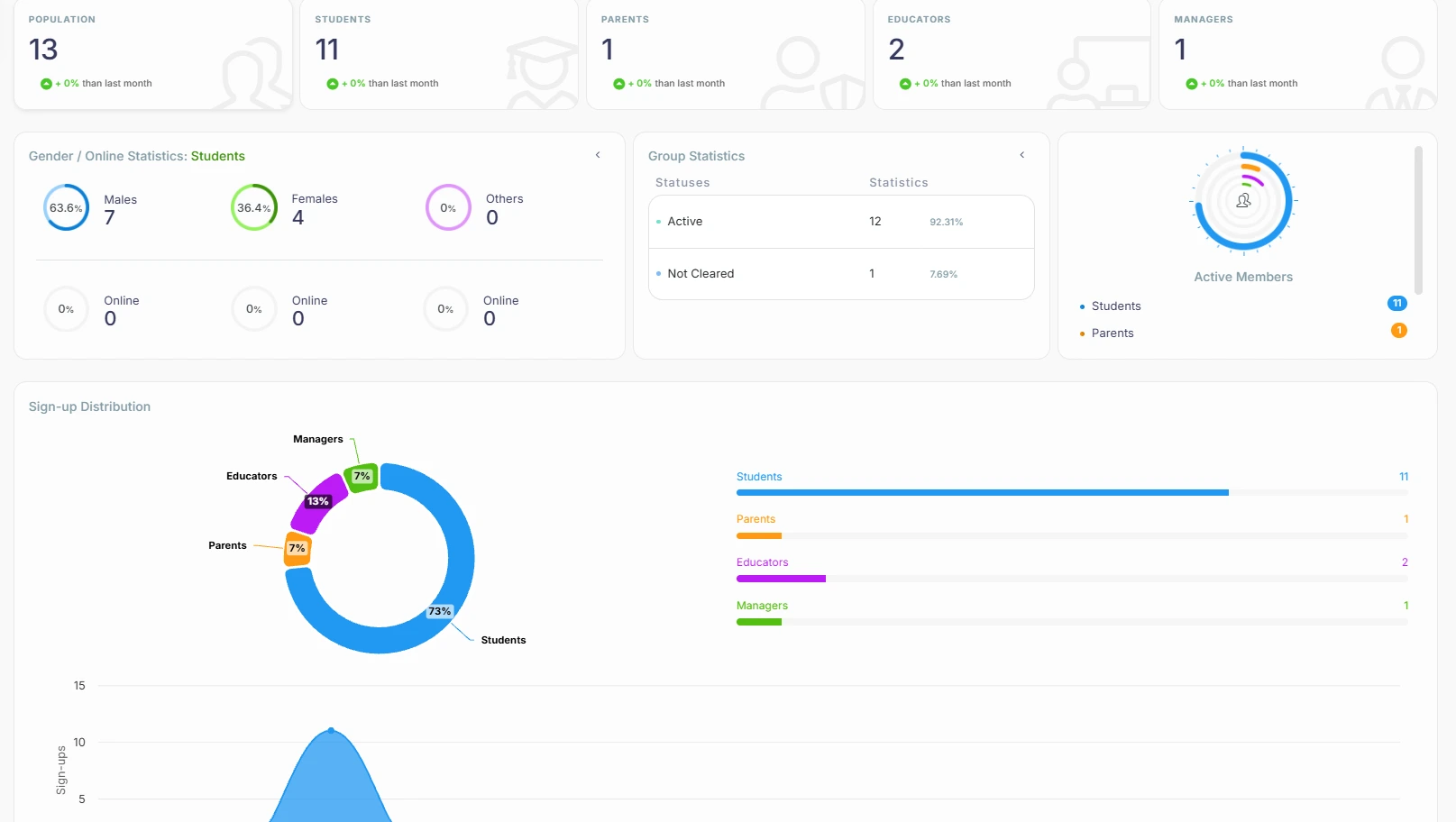Click the 92.31% value in Active row
The width and height of the screenshot is (1456, 822).
947,223
